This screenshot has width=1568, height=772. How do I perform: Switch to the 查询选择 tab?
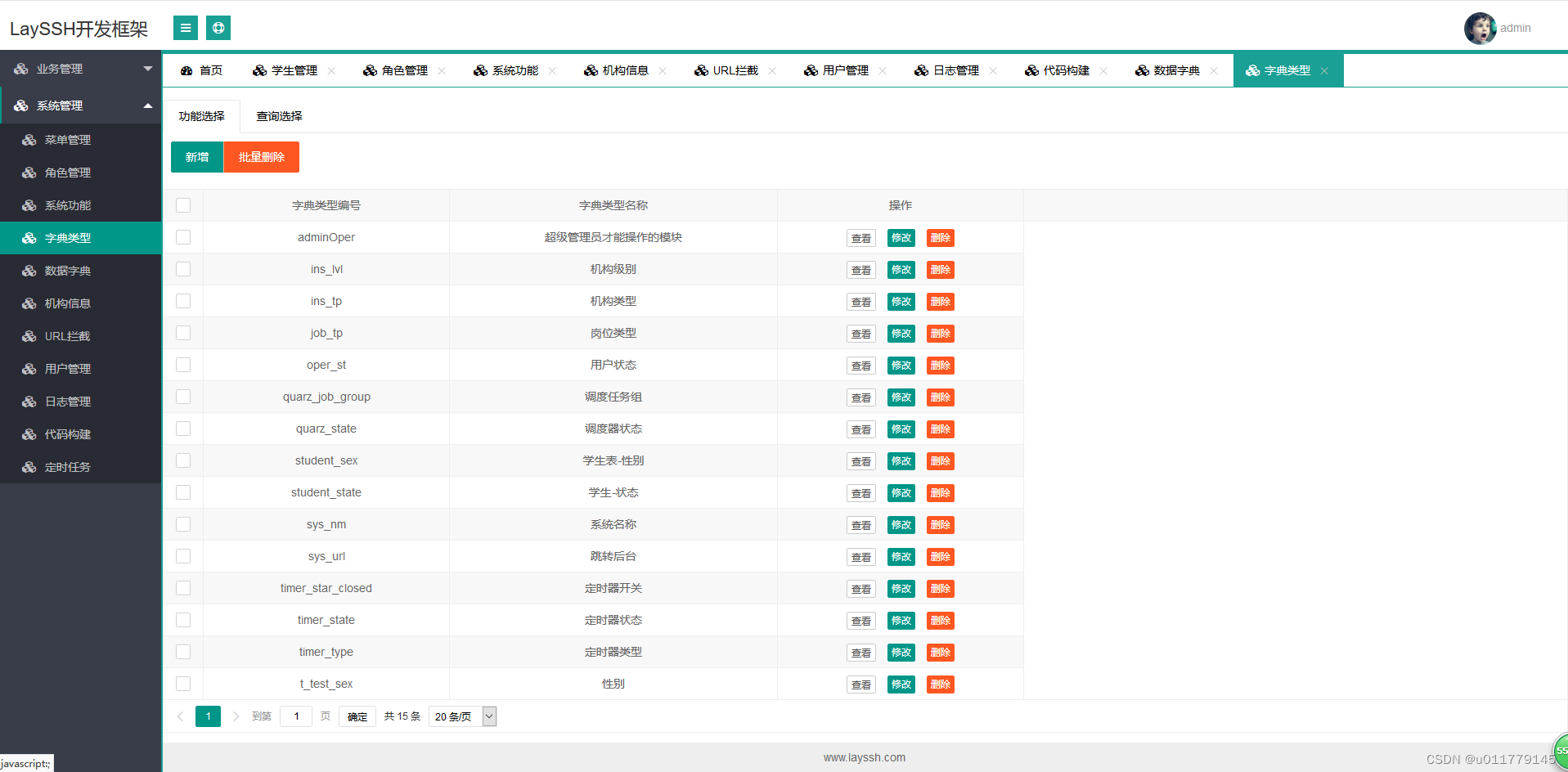point(278,115)
